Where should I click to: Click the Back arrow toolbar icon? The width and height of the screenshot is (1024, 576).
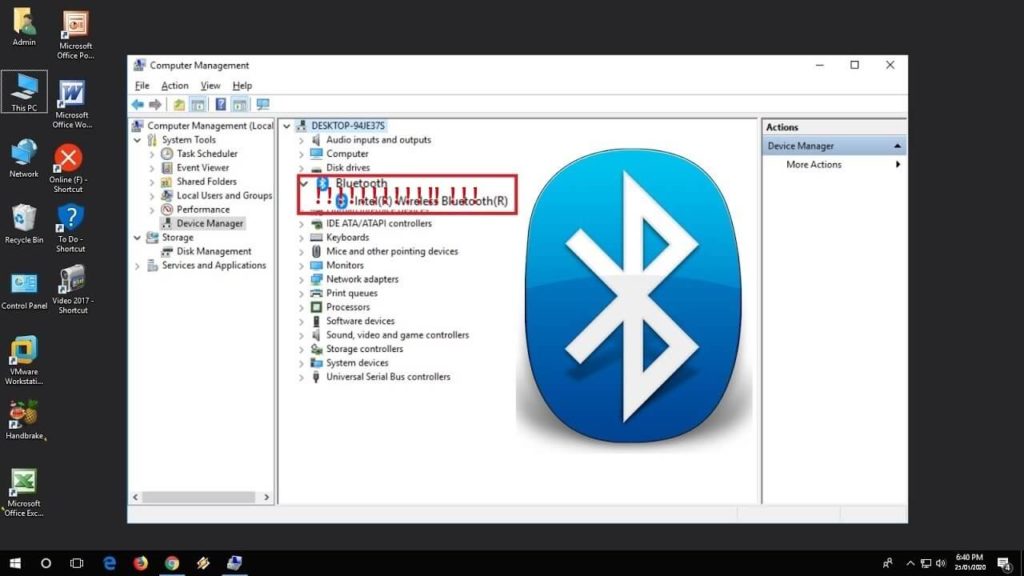138,104
